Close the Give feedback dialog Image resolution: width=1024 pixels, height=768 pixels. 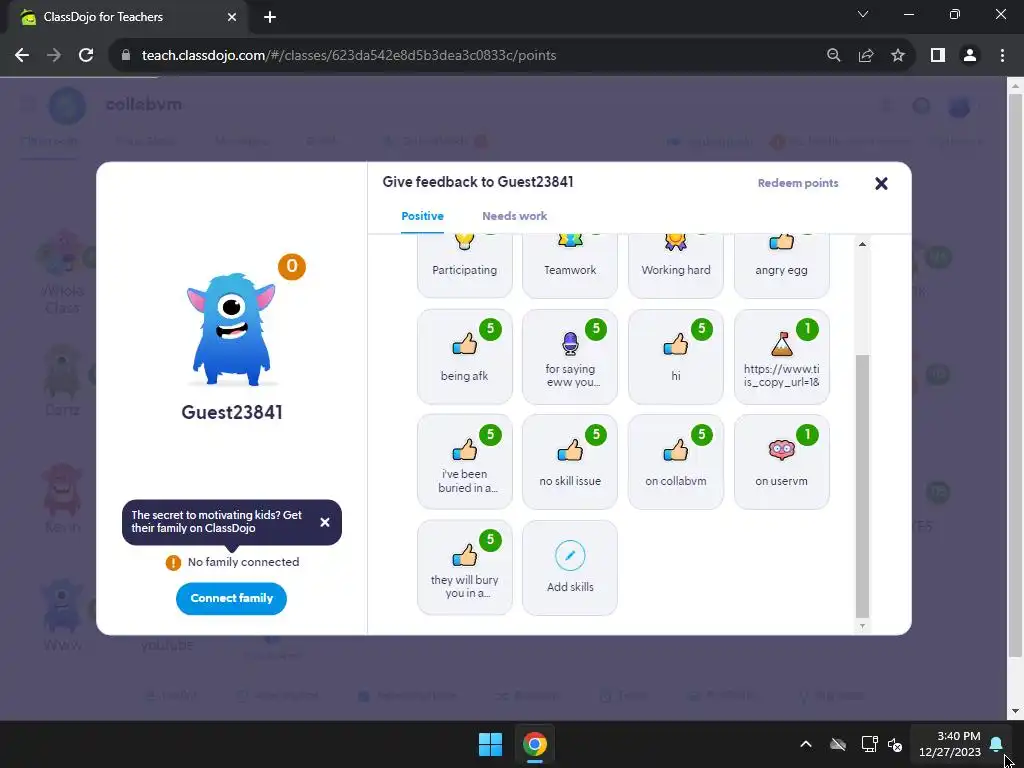click(x=881, y=184)
